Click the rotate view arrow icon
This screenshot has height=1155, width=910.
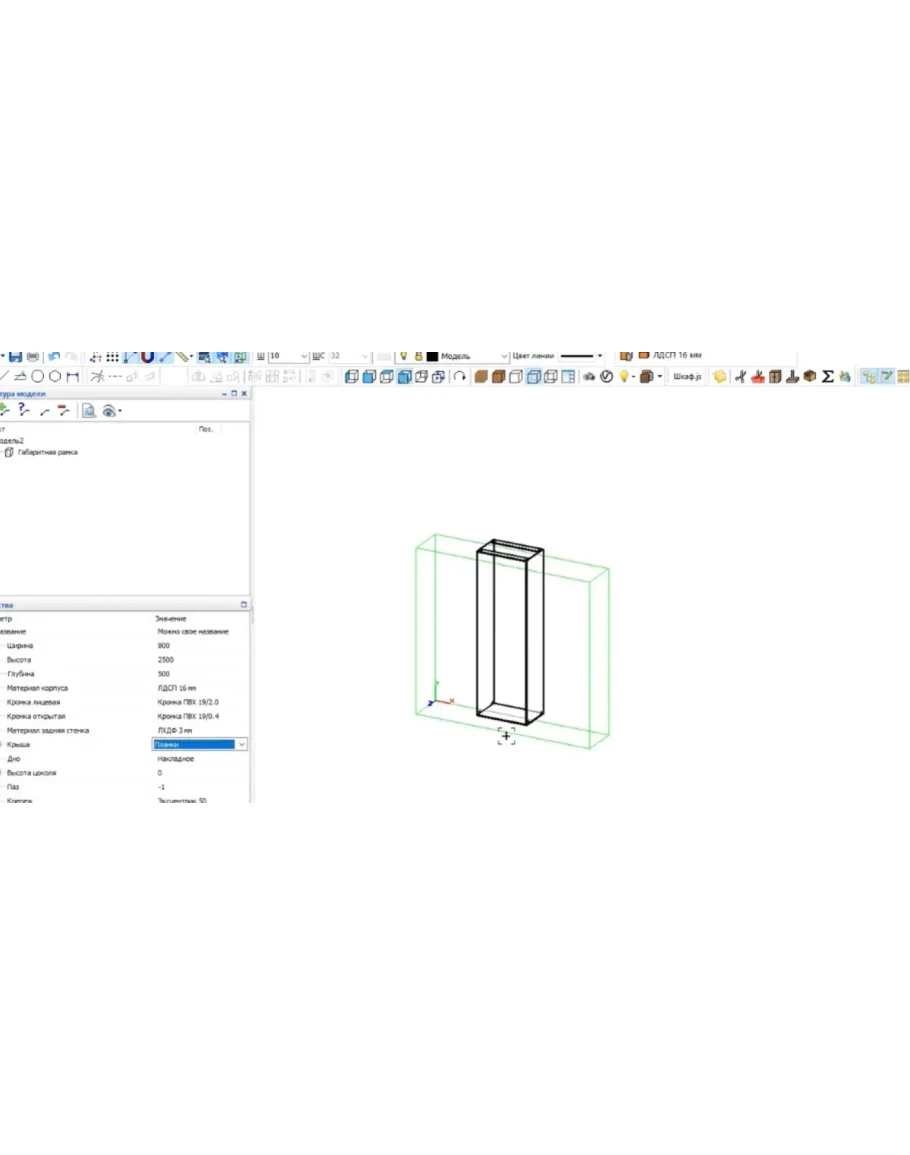point(460,377)
